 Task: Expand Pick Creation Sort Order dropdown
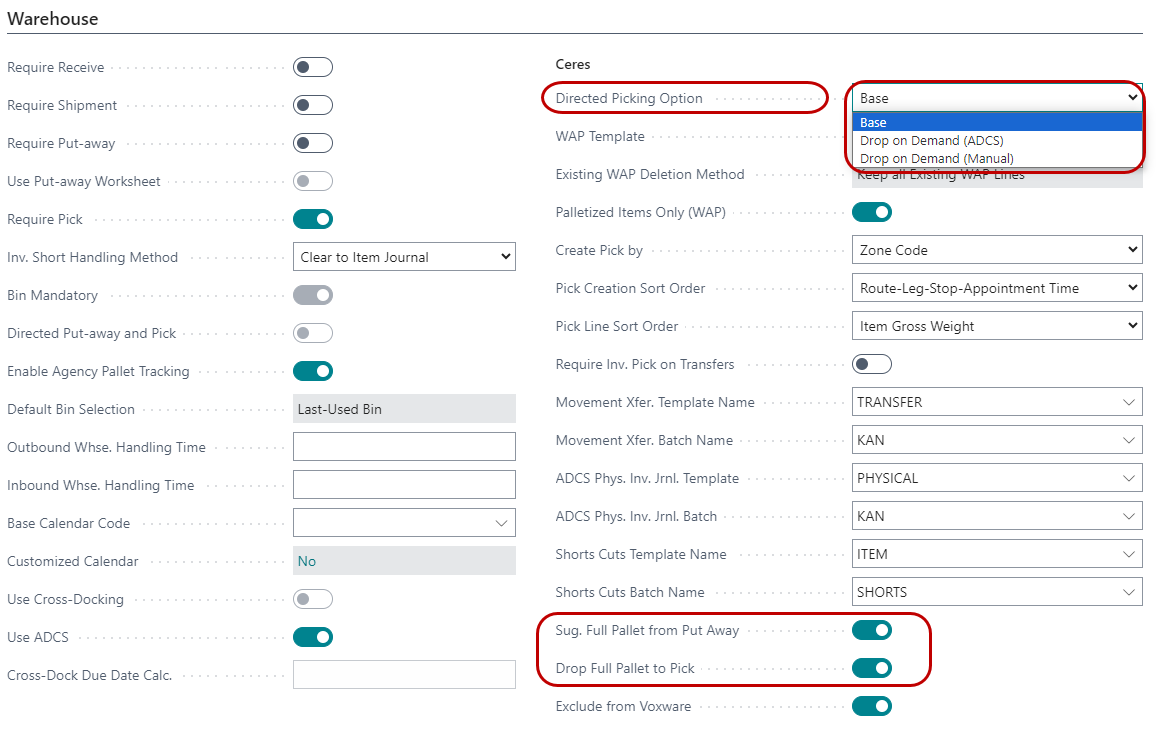[x=996, y=288]
